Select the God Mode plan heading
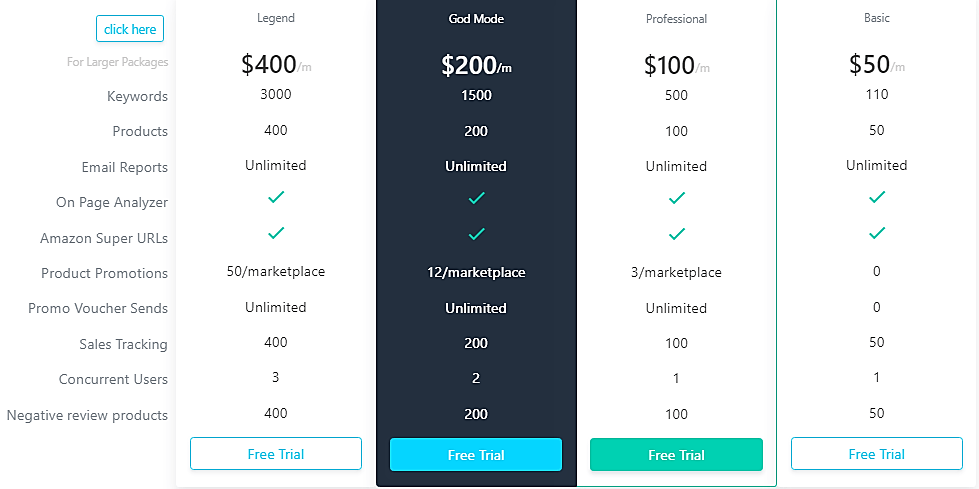The width and height of the screenshot is (979, 489). [x=476, y=19]
